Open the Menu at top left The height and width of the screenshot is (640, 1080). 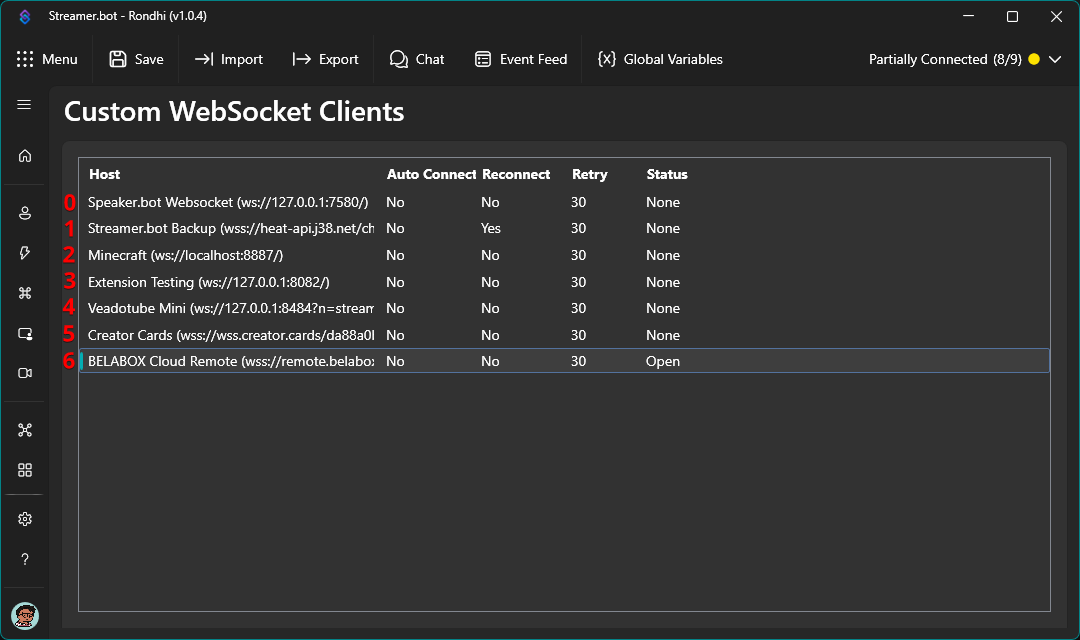pyautogui.click(x=49, y=59)
